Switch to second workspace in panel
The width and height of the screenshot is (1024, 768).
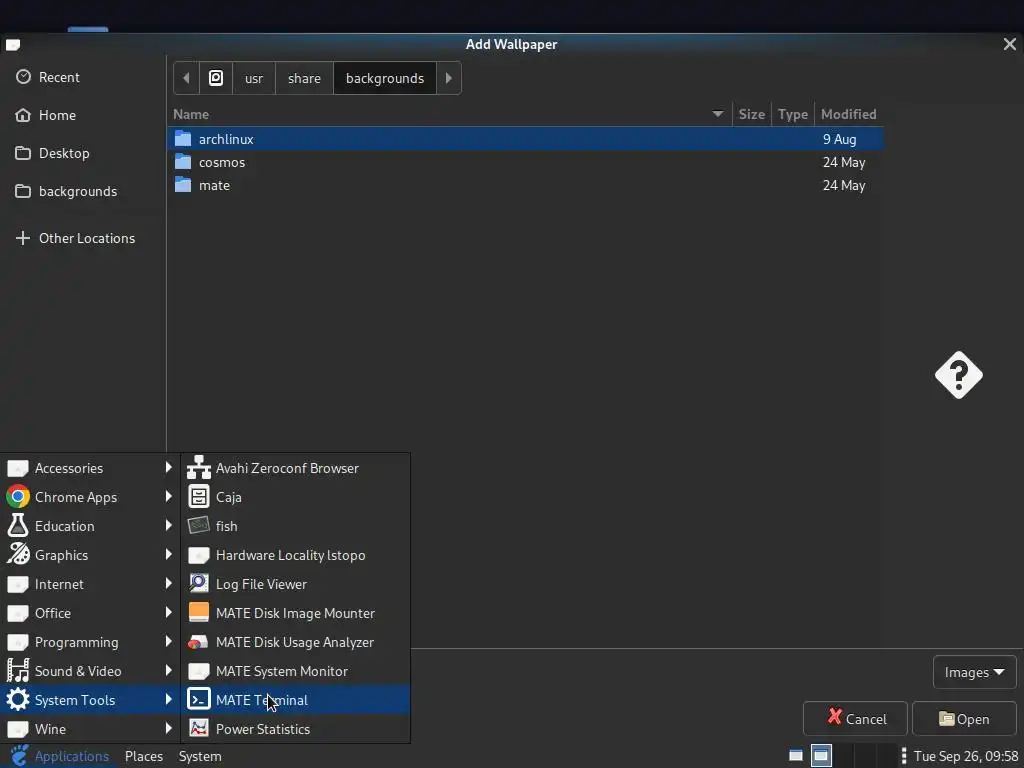click(821, 756)
